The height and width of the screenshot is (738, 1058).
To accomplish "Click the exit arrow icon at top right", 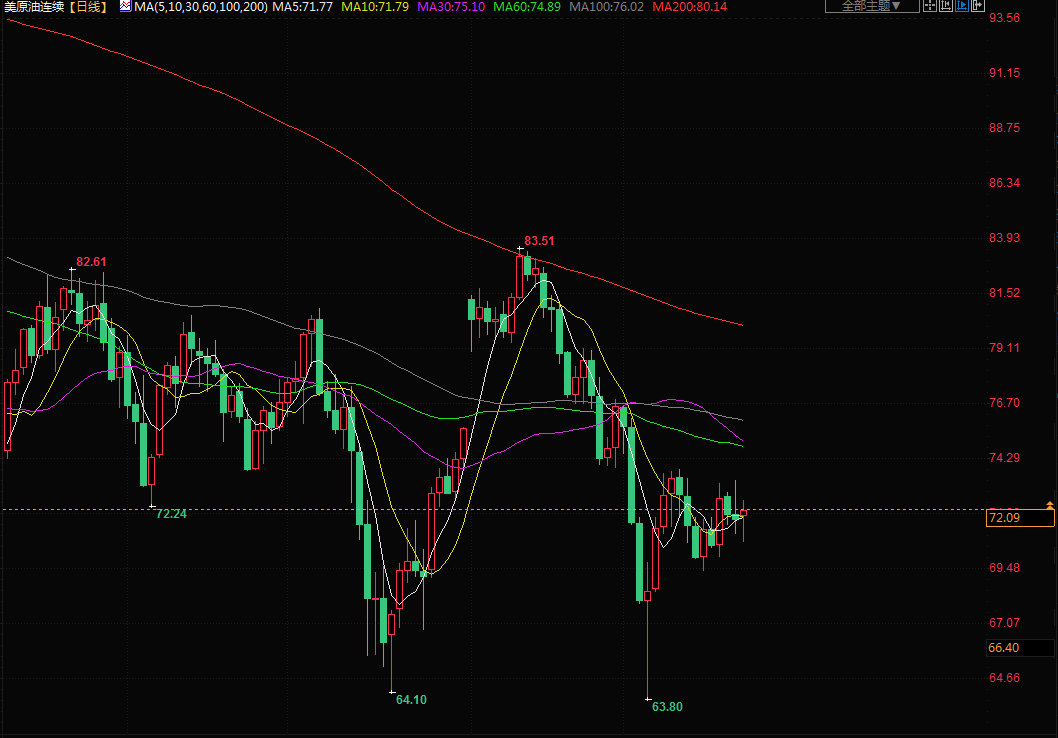I will coord(979,6).
